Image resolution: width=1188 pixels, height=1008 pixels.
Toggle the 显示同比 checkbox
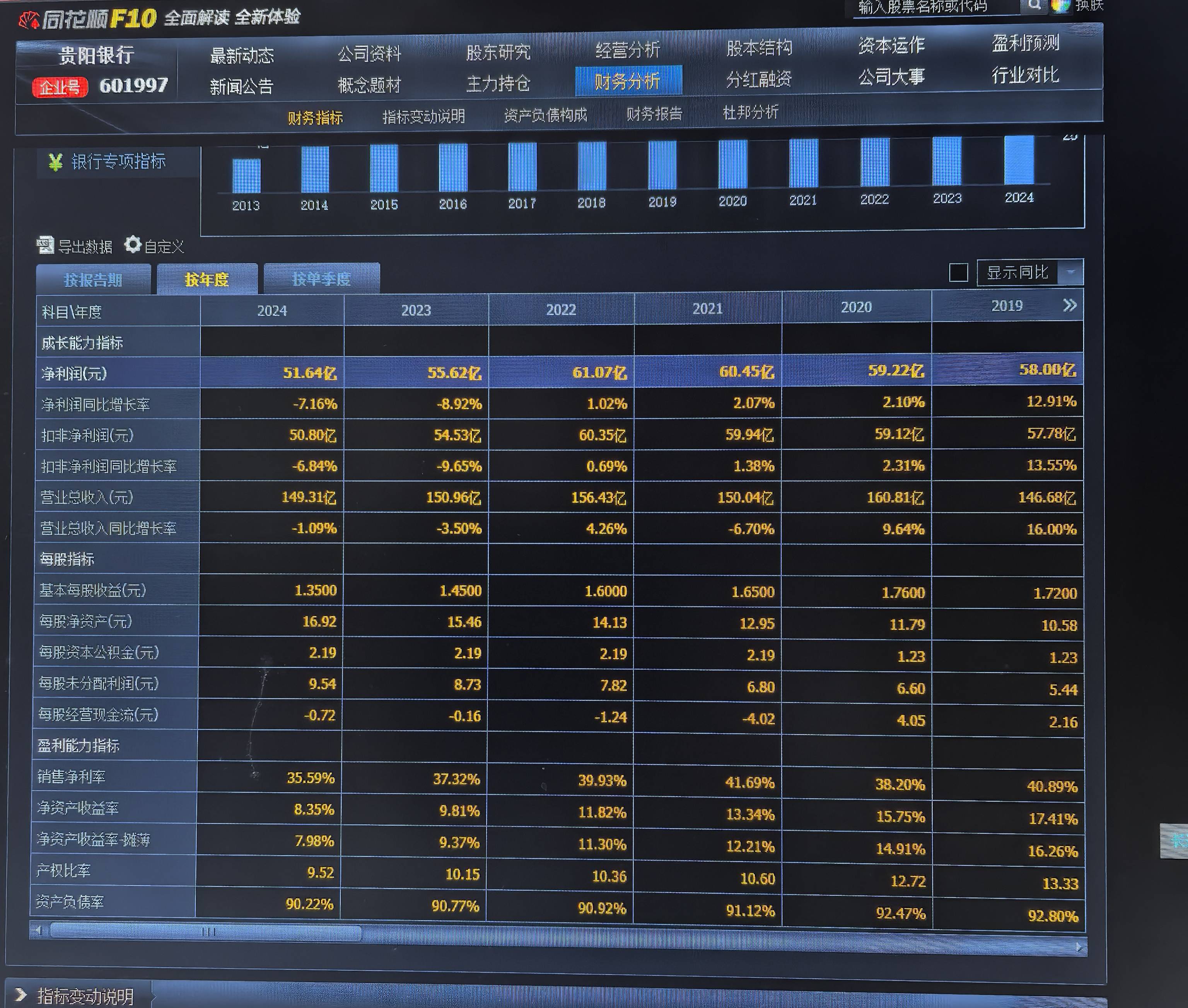coord(958,273)
